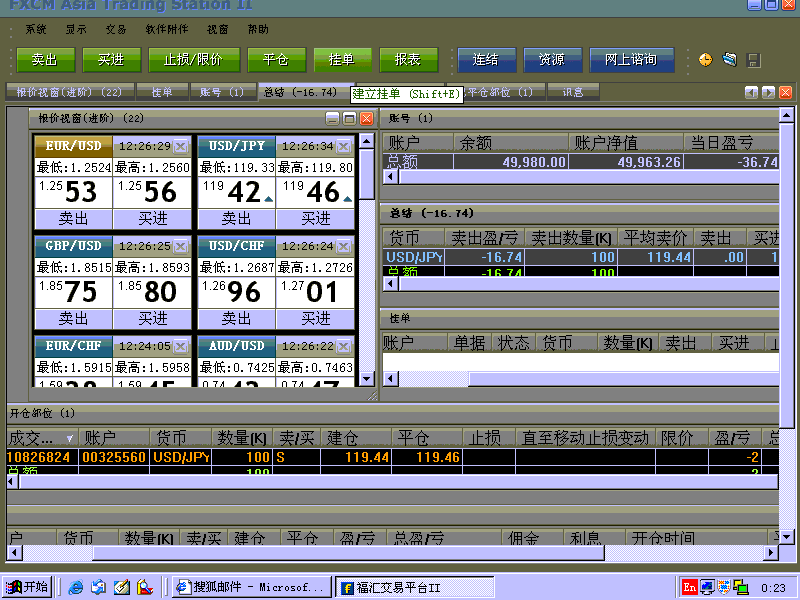The width and height of the screenshot is (800, 600).
Task: Click the tab strip scroll-left arrow
Action: tap(752, 92)
